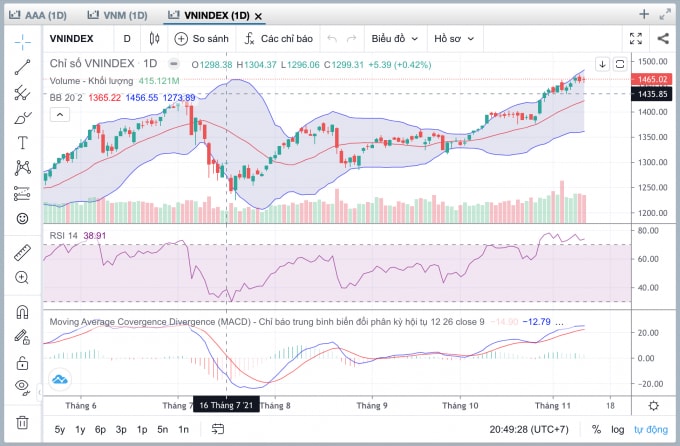Set range to 1n
Viewport: 680px width, 446px height.
(183, 430)
